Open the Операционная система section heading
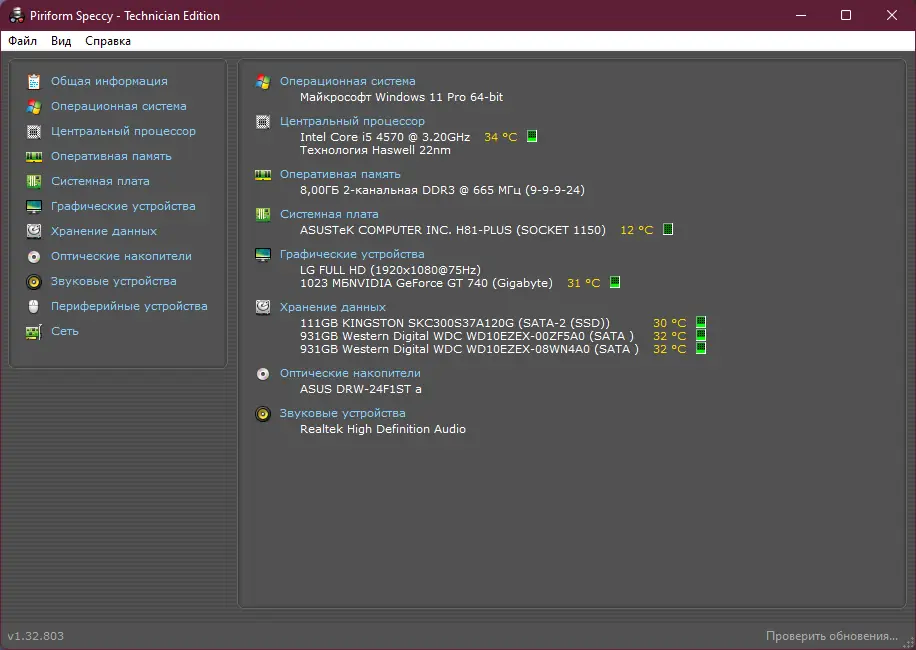Viewport: 916px width, 650px height. coord(348,81)
